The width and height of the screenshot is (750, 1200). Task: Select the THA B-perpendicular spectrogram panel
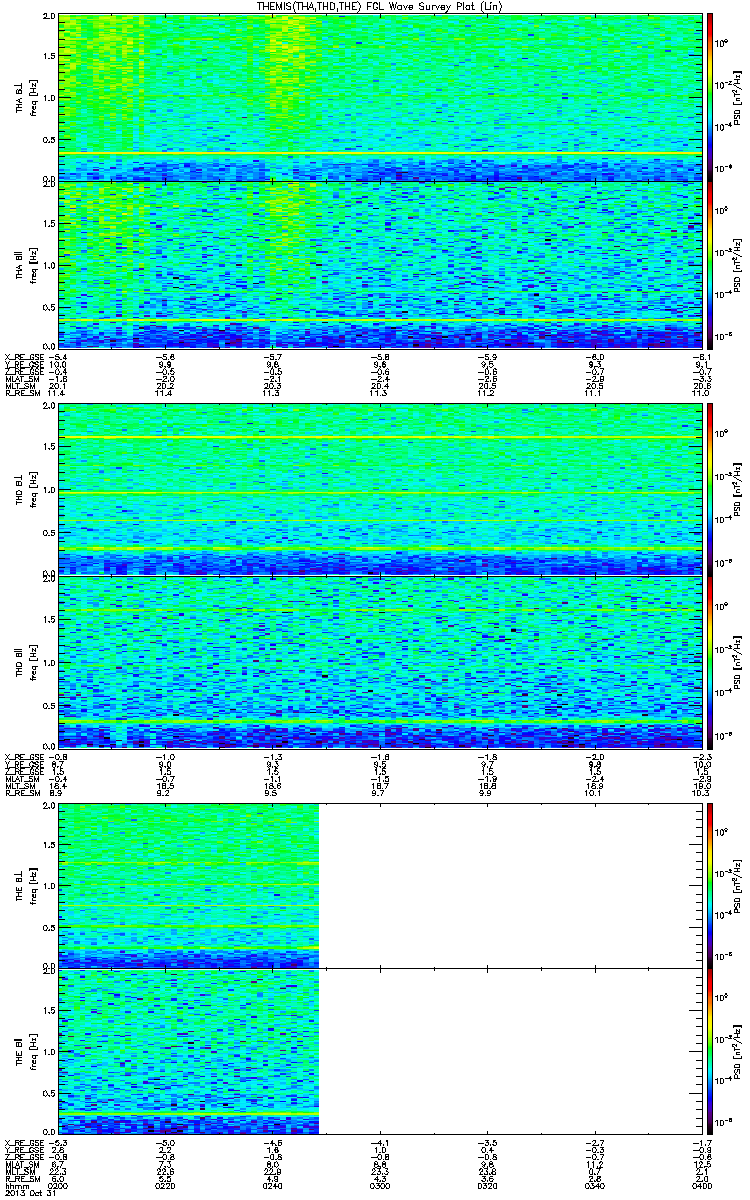tap(379, 97)
